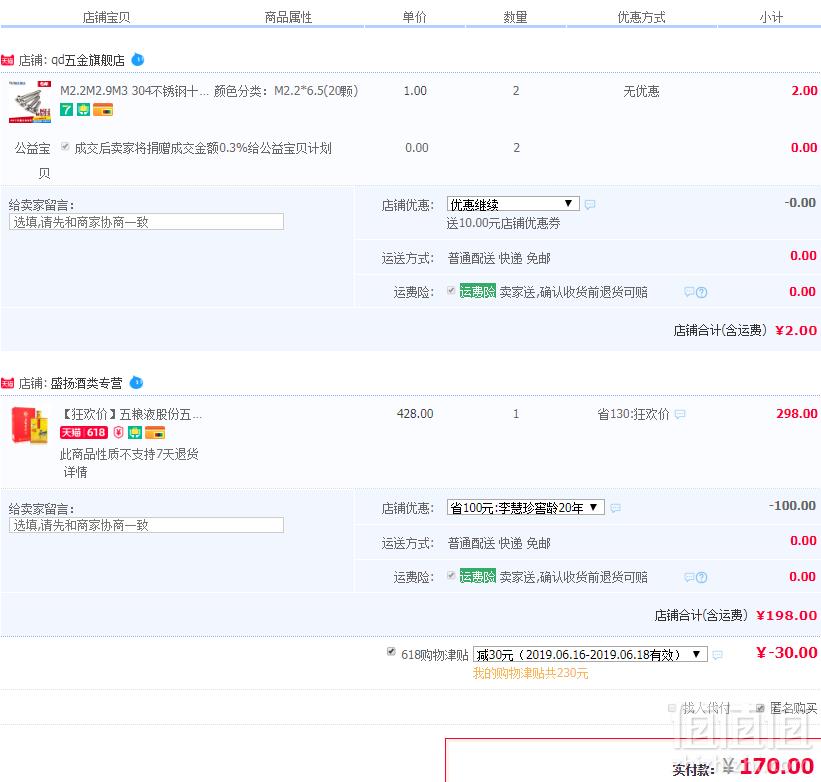Click the Tmall logo beside qd五金旗舰店

7,60
